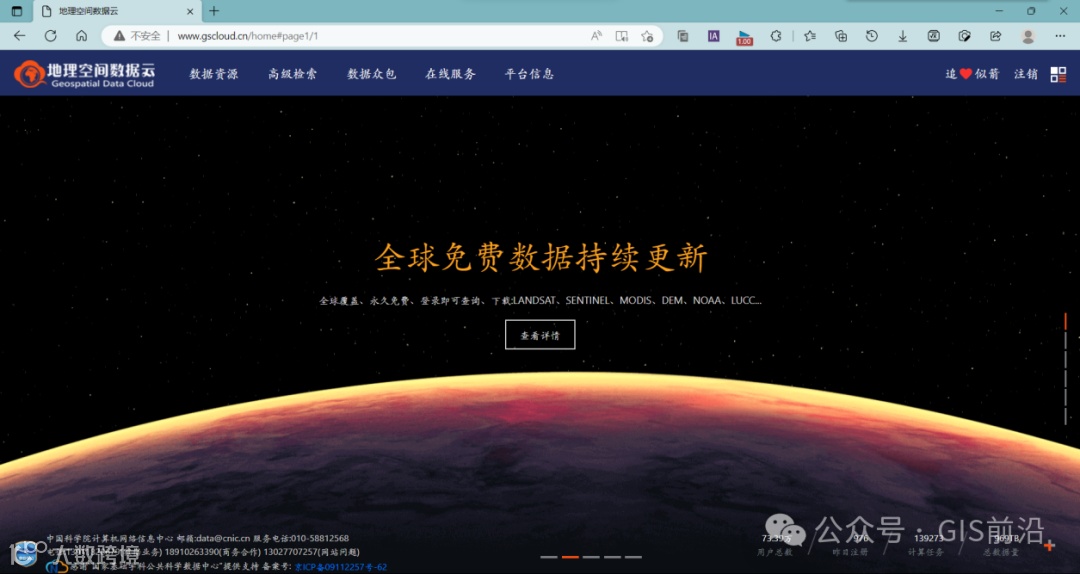This screenshot has width=1080, height=574.
Task: Show the not-secure site information warning
Action: click(x=137, y=36)
